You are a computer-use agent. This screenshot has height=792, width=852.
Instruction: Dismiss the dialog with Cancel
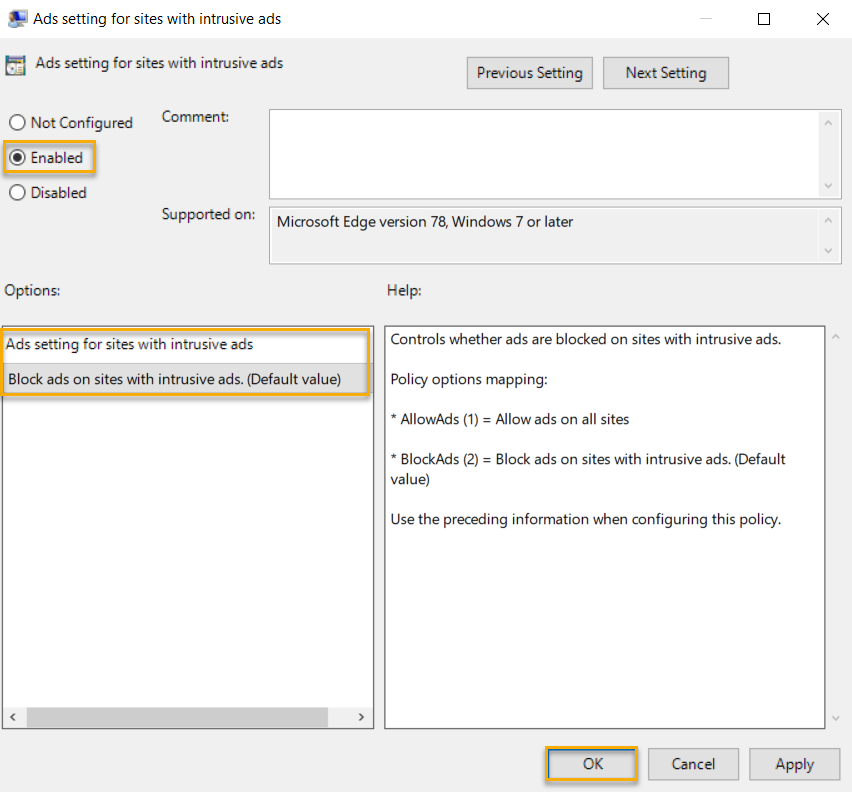(693, 763)
